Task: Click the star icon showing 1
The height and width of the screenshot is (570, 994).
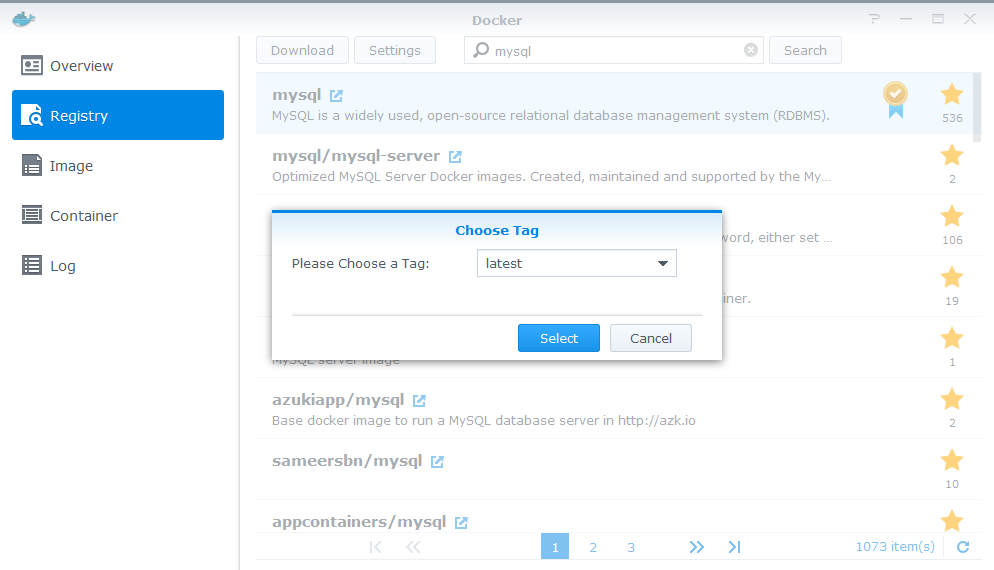Action: click(x=952, y=338)
